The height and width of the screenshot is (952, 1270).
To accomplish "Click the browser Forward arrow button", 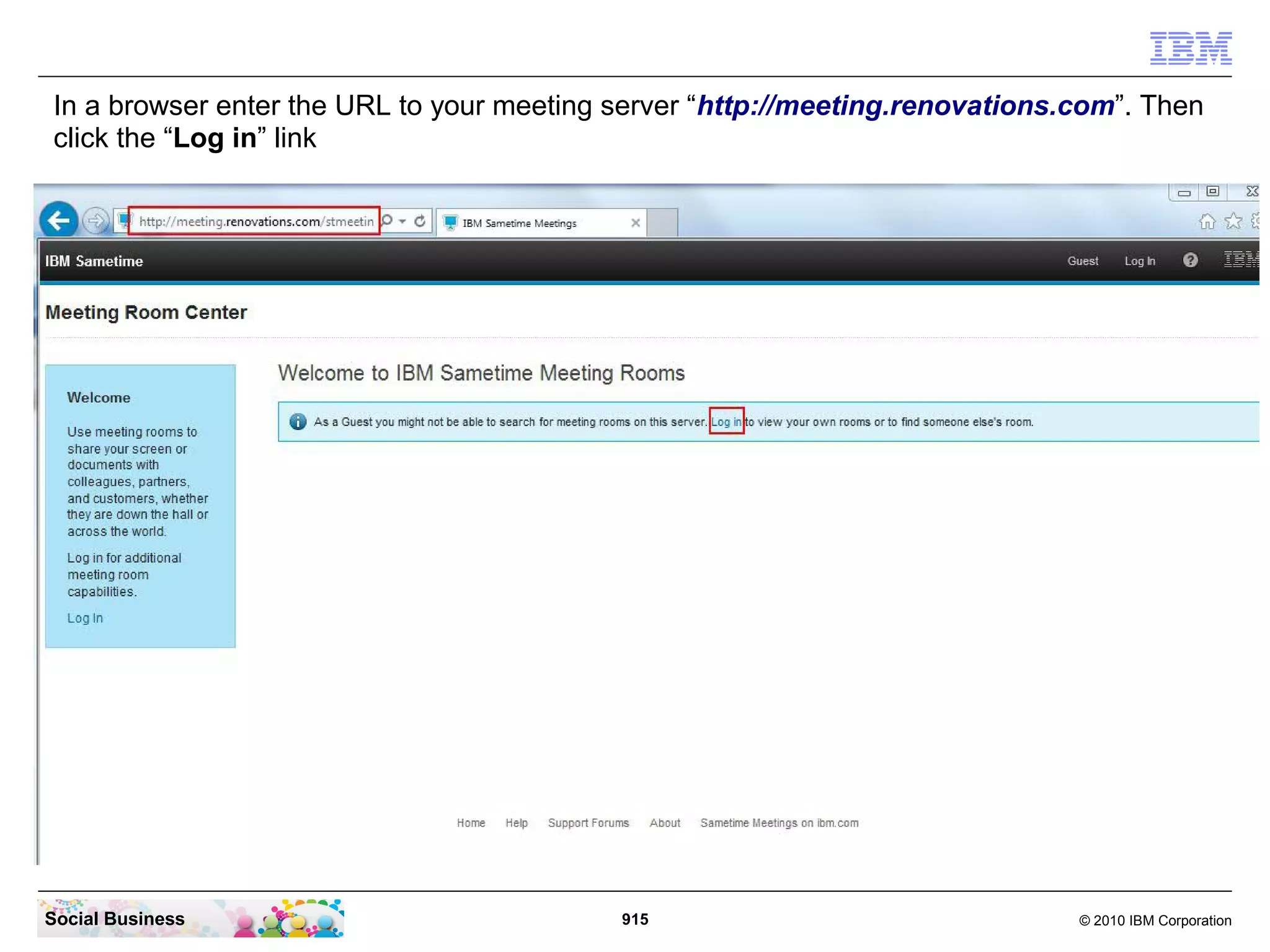I will tap(95, 221).
